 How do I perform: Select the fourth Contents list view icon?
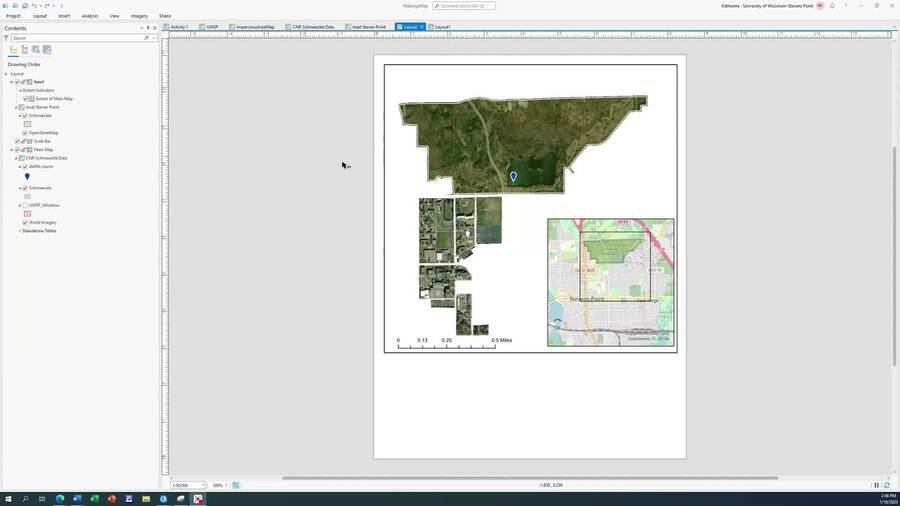point(47,50)
